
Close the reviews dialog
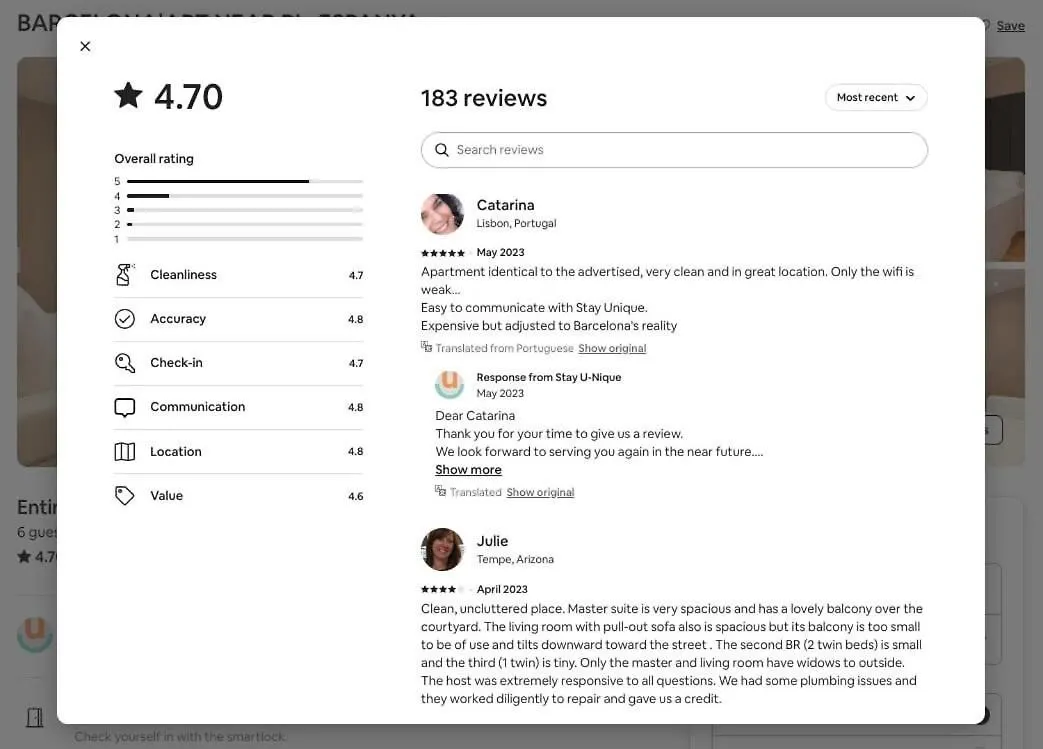[85, 47]
